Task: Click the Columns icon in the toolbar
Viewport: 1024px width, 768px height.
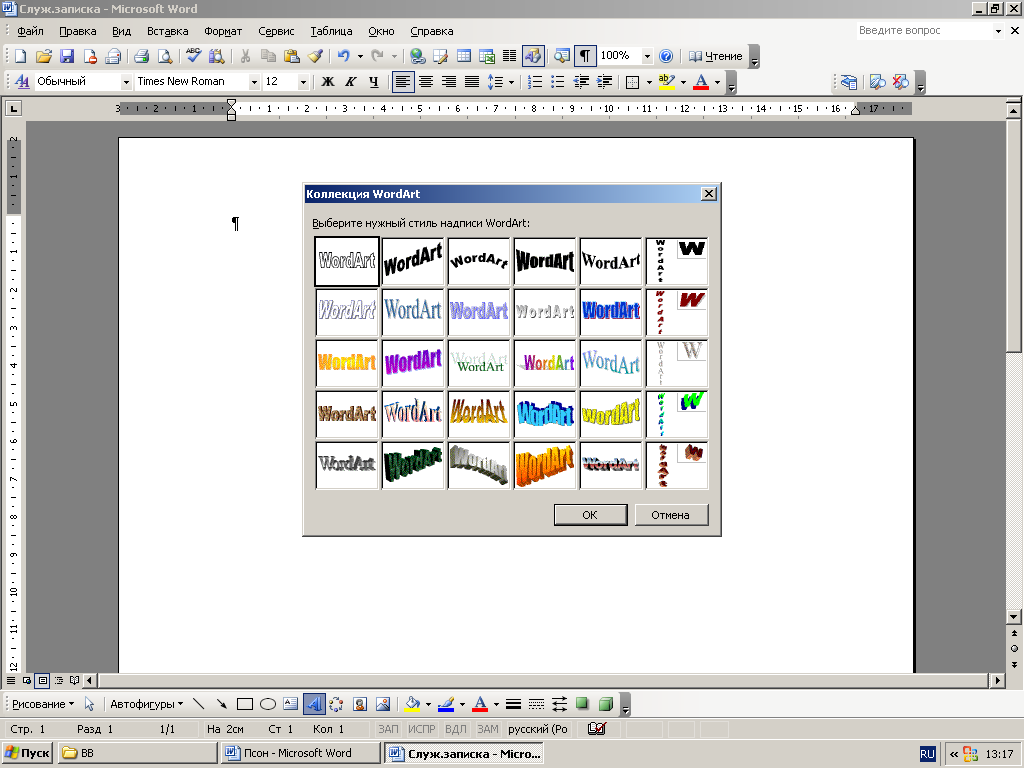Action: 509,56
